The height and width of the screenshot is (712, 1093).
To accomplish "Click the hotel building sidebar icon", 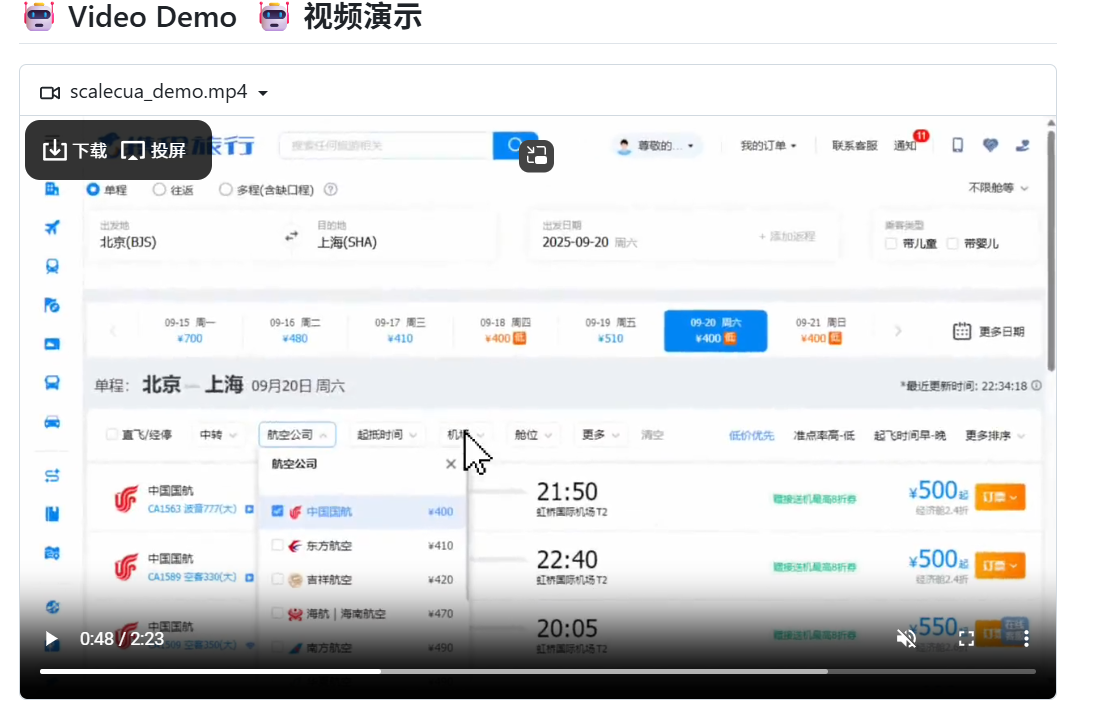I will (x=52, y=190).
